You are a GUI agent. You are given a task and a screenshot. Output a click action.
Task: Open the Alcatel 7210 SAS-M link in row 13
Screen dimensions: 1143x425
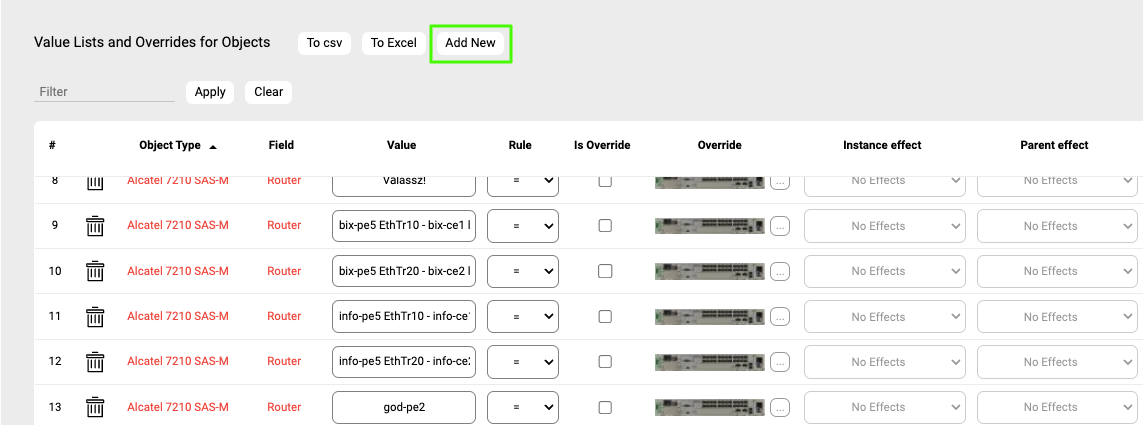178,407
